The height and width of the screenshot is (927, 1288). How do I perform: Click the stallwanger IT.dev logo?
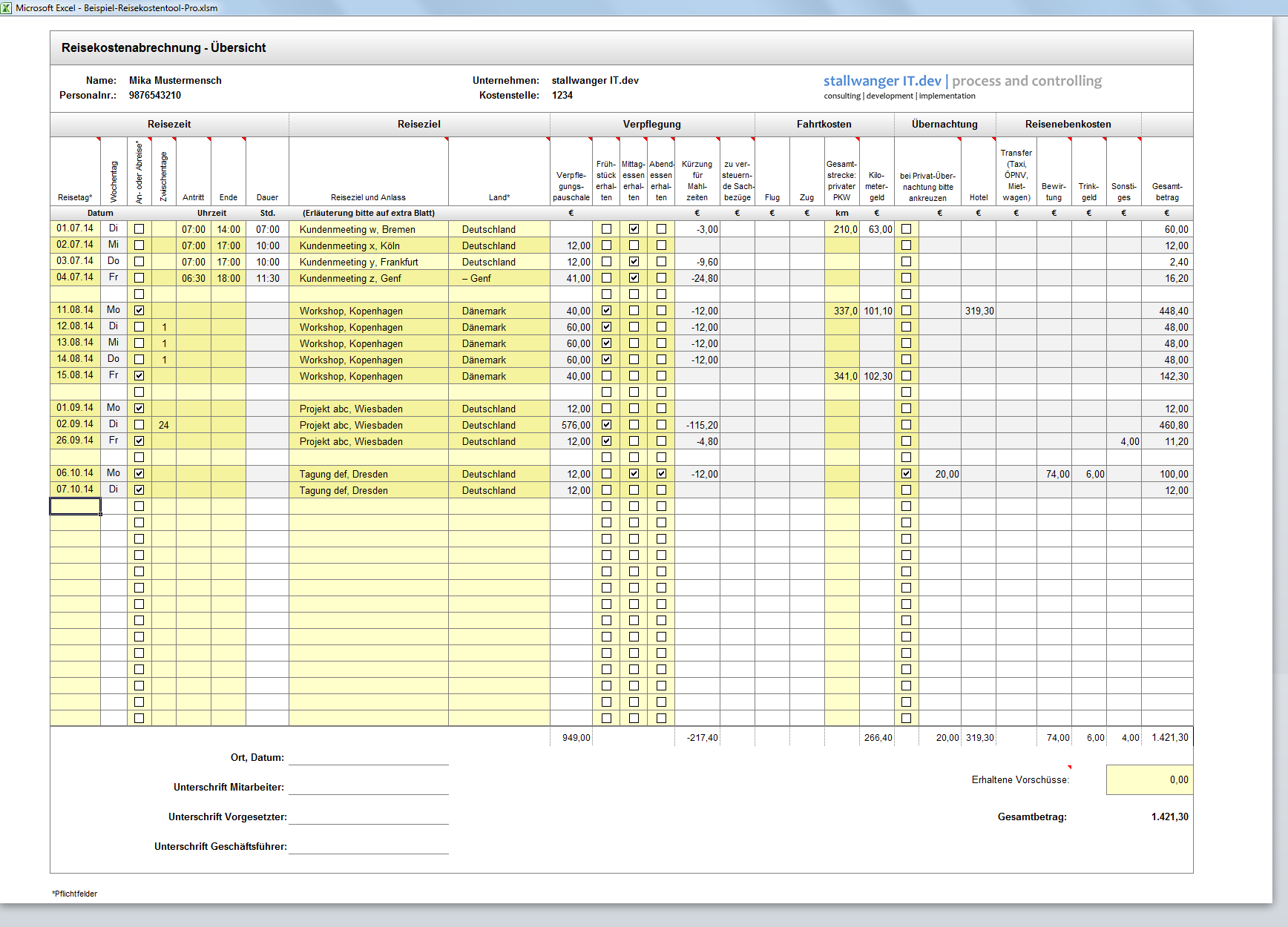pos(962,86)
